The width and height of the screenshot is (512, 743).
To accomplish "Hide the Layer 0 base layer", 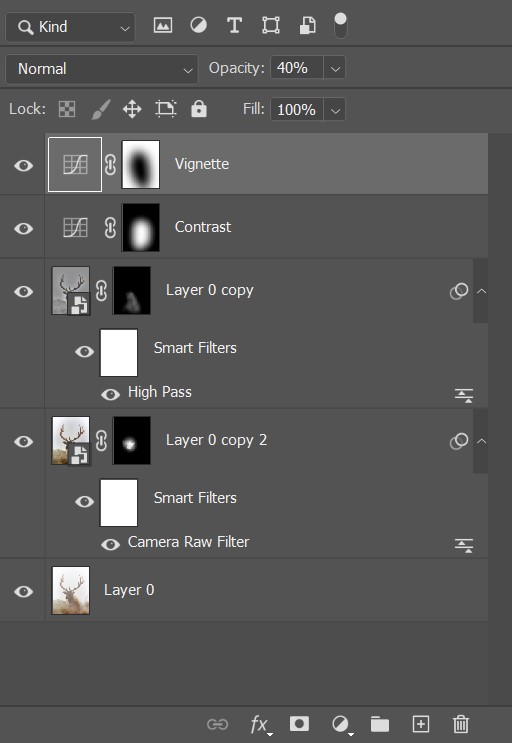I will click(x=23, y=591).
